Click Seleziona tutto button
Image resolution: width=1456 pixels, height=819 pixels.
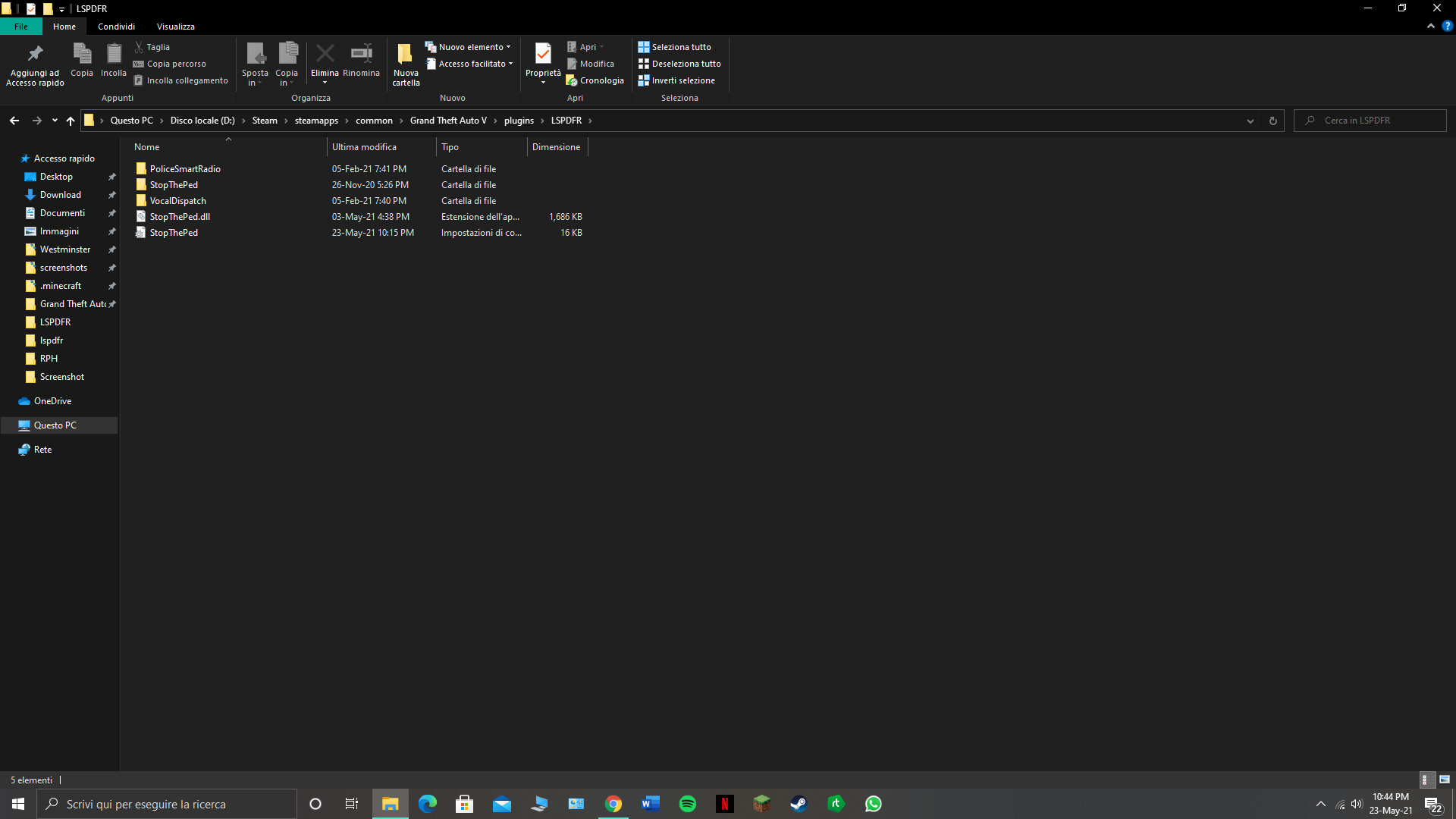[675, 47]
